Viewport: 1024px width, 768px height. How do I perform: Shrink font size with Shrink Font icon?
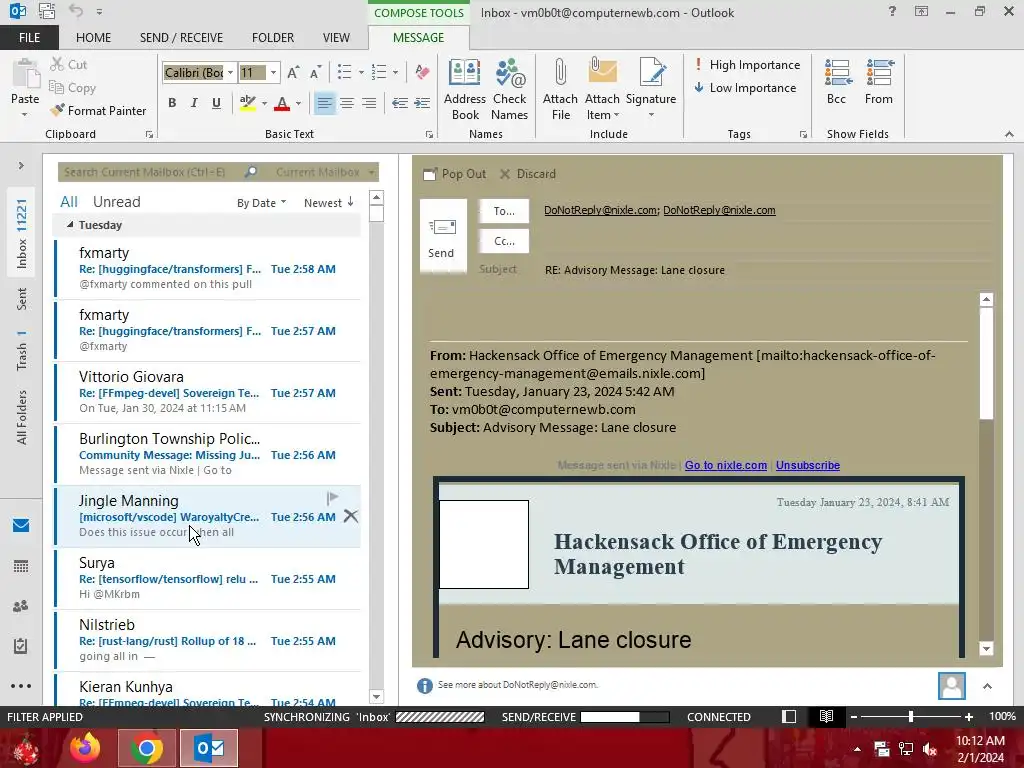click(x=315, y=72)
